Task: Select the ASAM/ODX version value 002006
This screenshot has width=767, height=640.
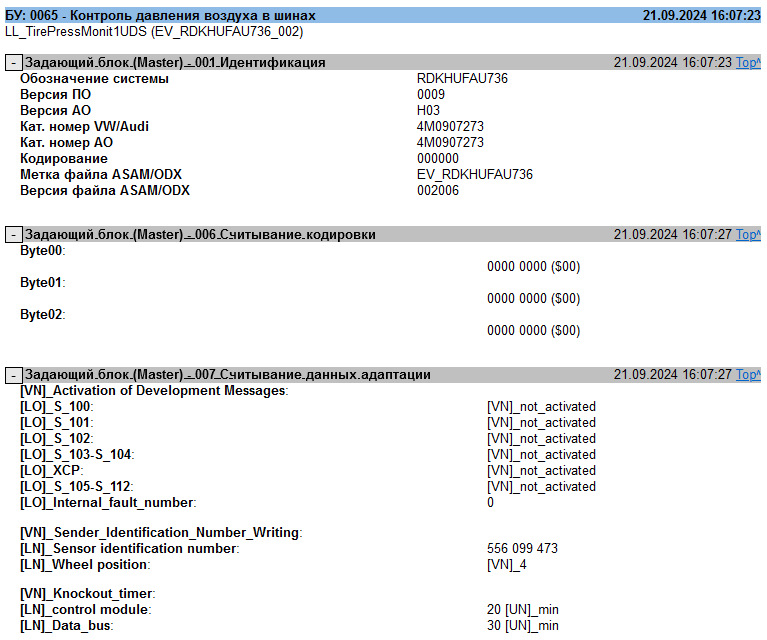Action: tap(438, 190)
